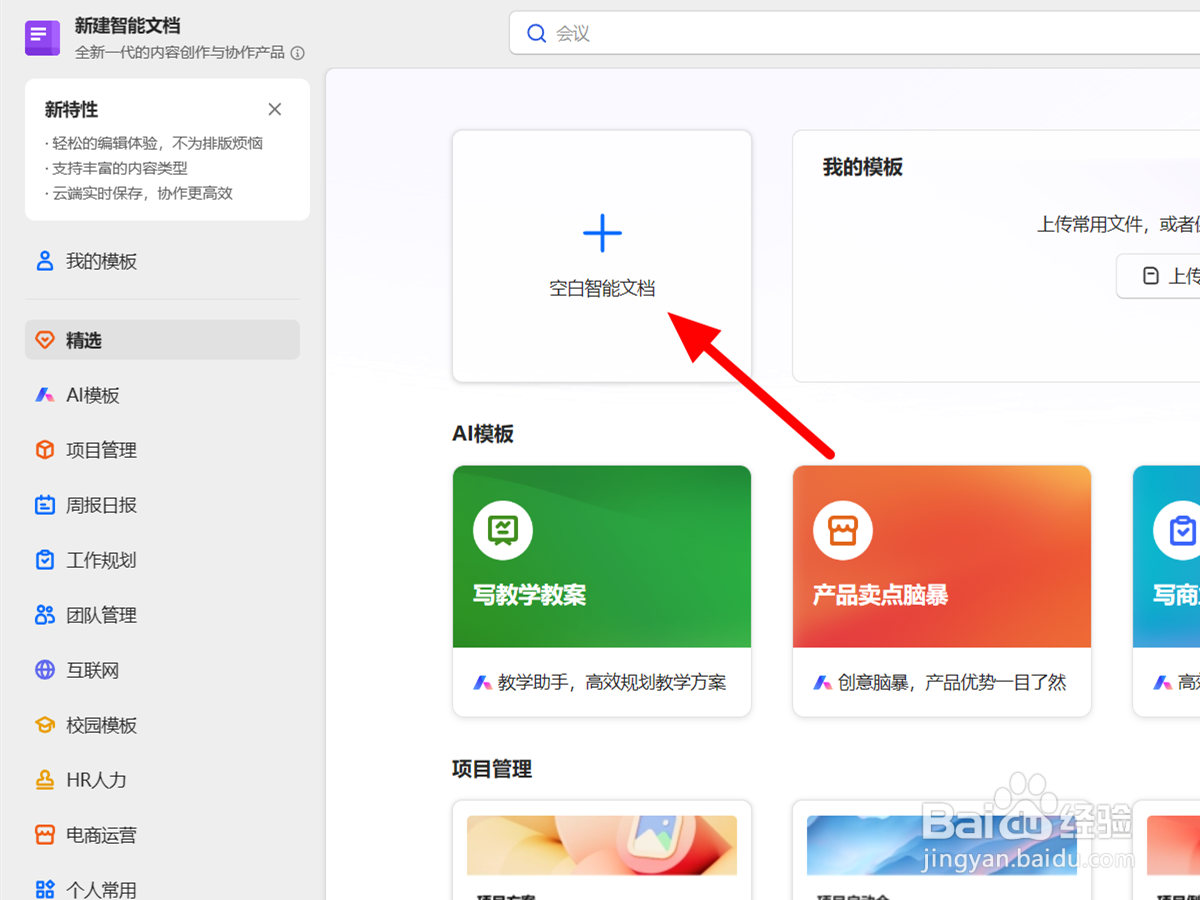Viewport: 1200px width, 900px height.
Task: Open the HR人力 category
Action: pyautogui.click(x=162, y=780)
